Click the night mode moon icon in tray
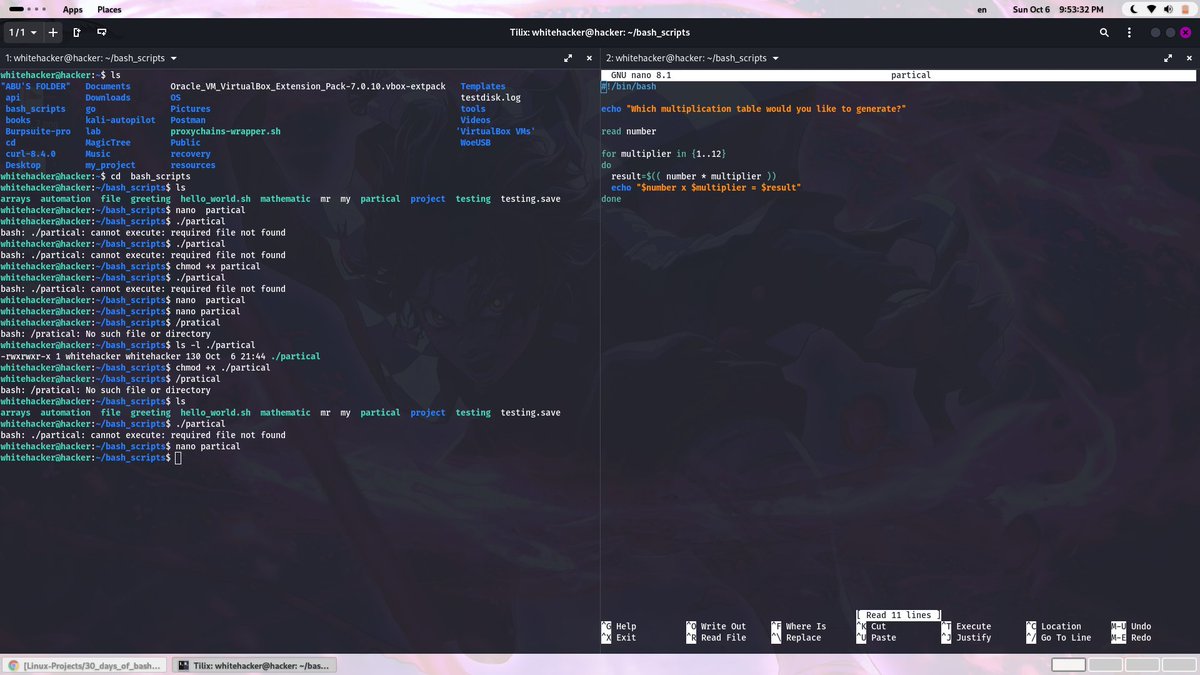 pos(1133,9)
